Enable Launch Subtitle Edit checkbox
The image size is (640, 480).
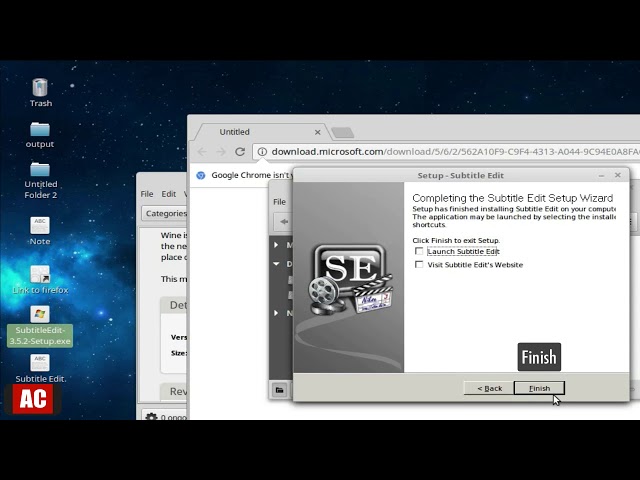419,251
